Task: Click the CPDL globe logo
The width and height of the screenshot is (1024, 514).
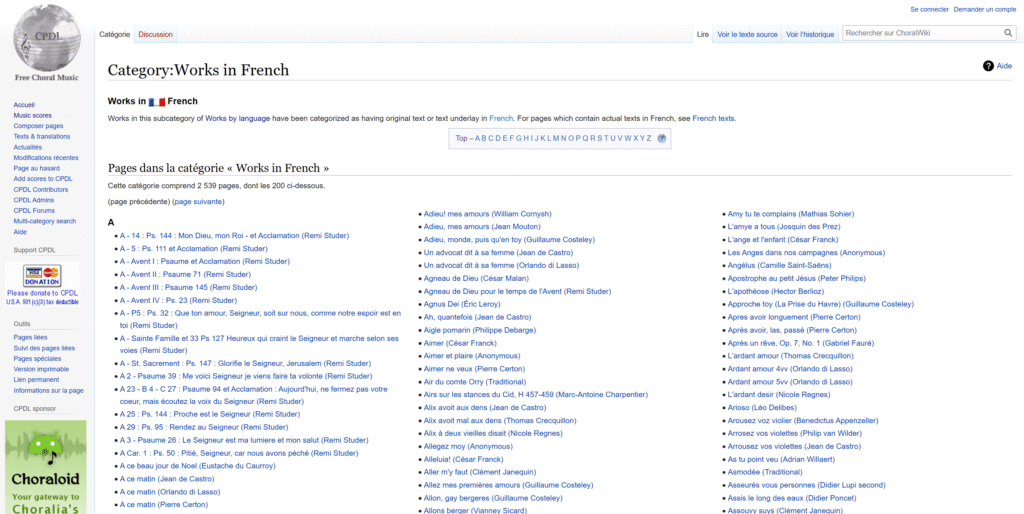Action: pyautogui.click(x=46, y=37)
